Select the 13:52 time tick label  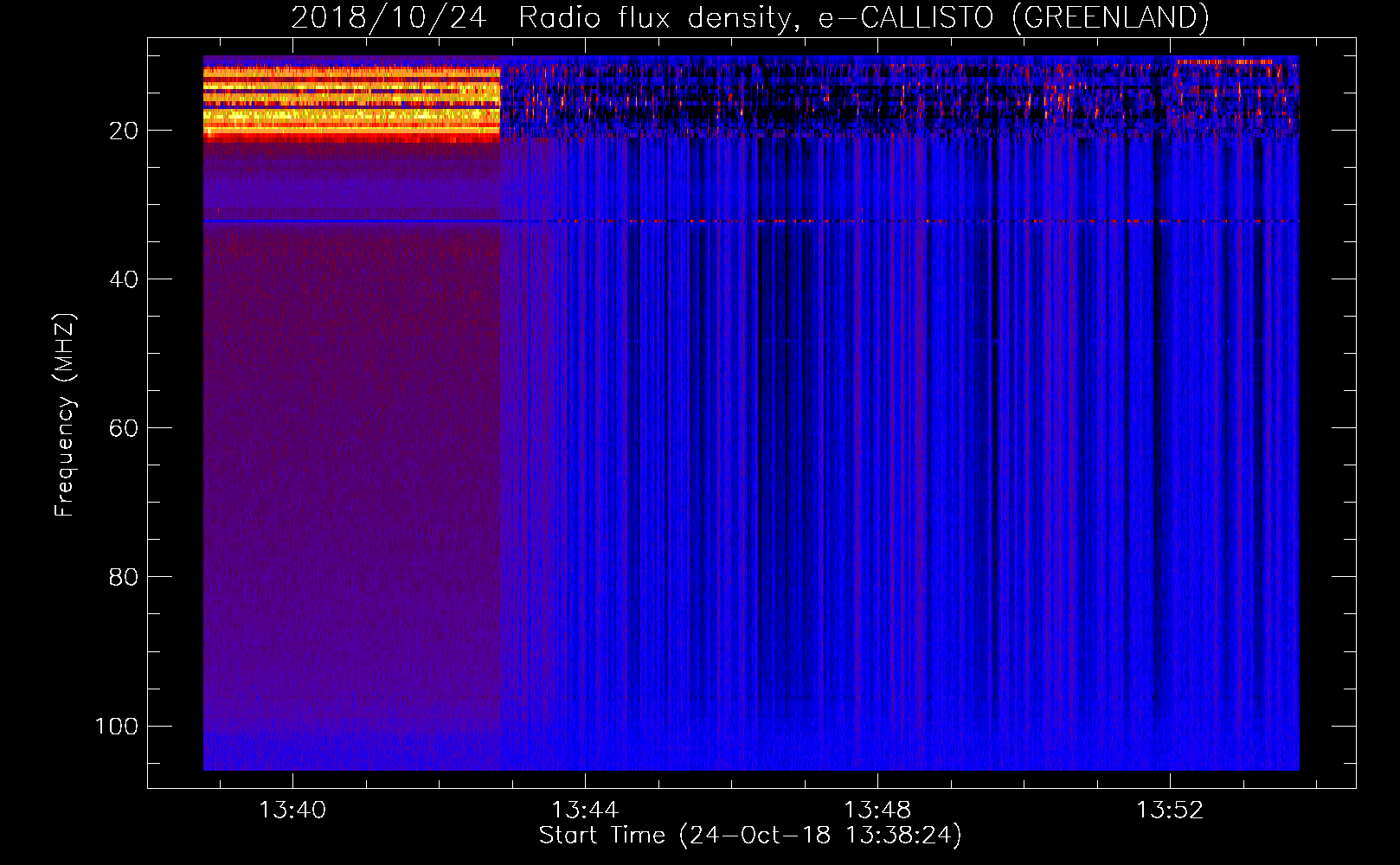pyautogui.click(x=1170, y=811)
